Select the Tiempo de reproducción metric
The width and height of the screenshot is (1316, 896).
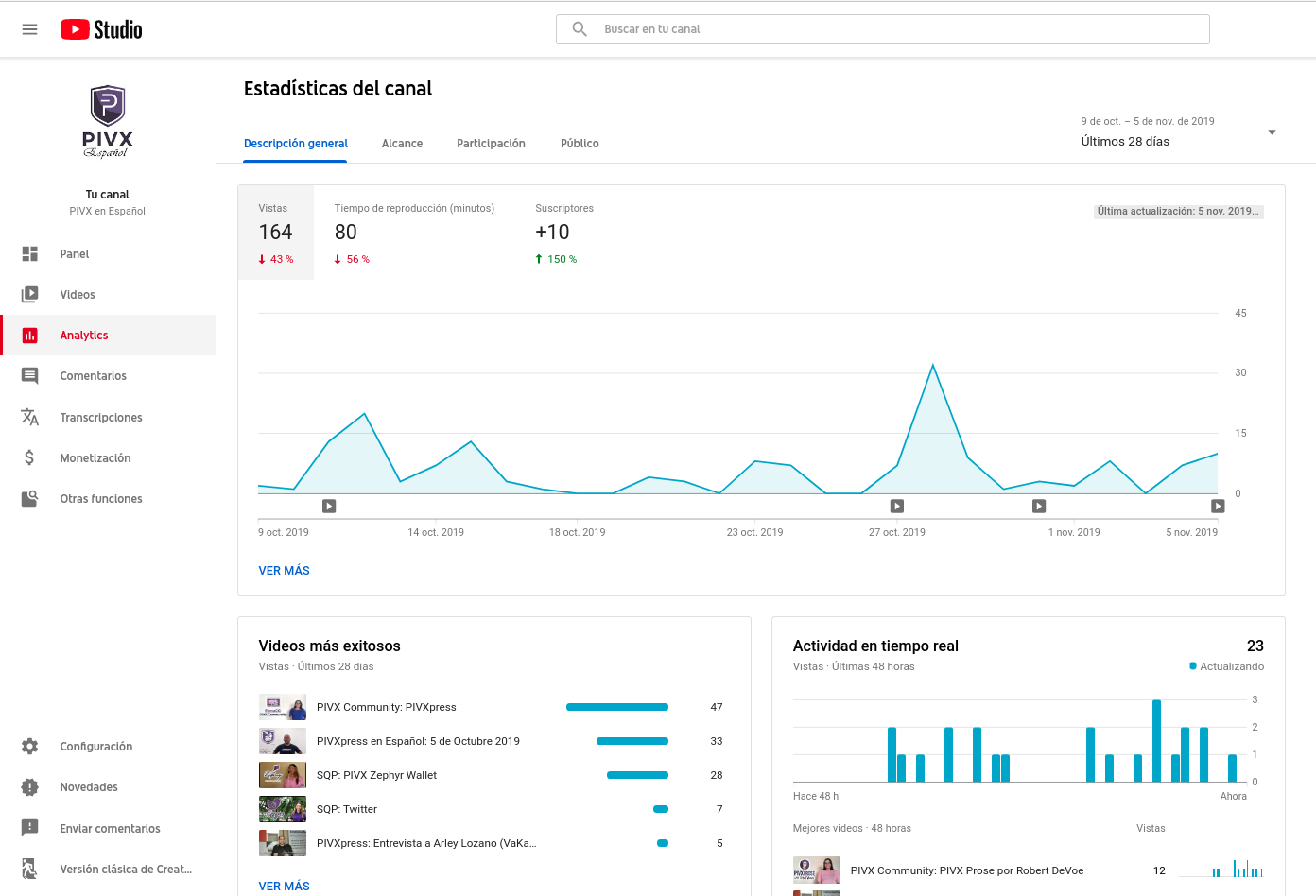click(414, 233)
